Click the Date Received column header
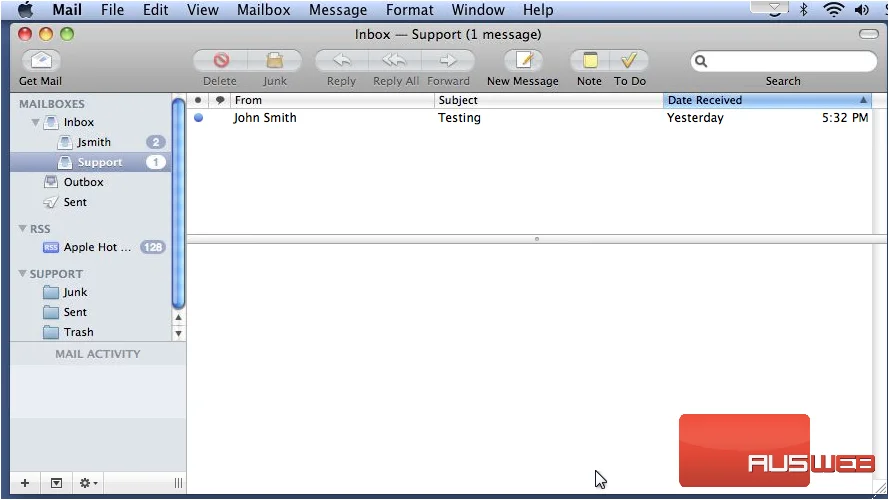 [767, 100]
